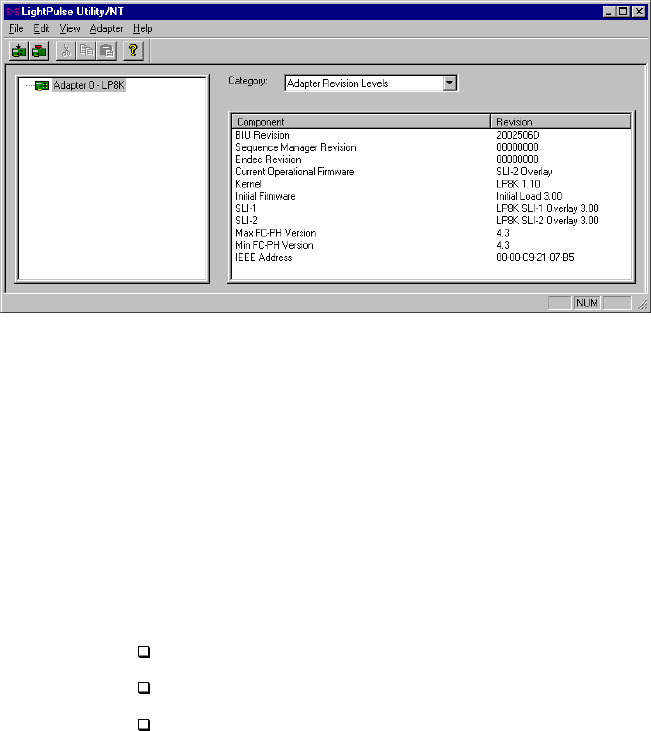Click the adapter card icon with red mark
651x731 pixels.
coord(39,50)
